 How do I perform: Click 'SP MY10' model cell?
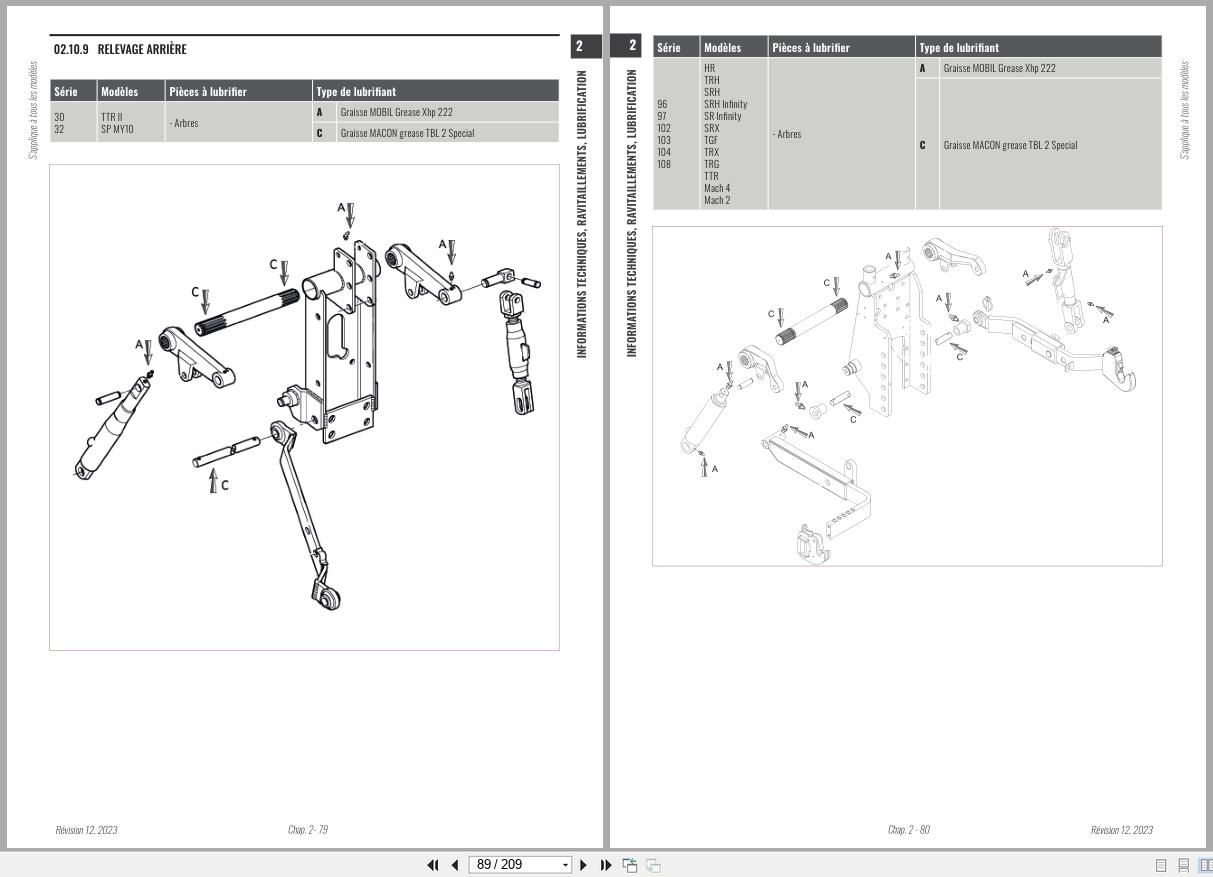click(117, 129)
